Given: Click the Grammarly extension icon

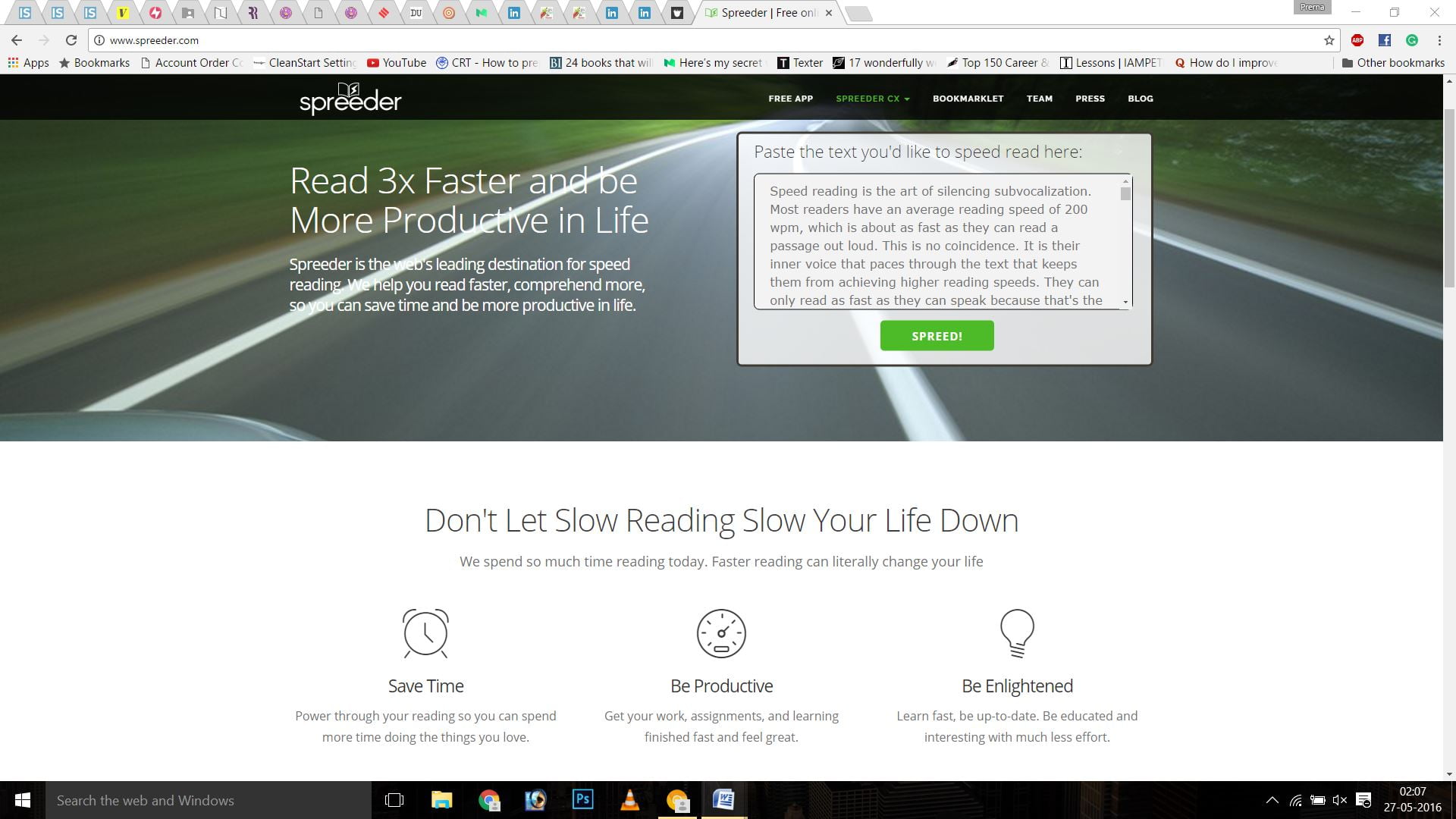Looking at the screenshot, I should 1411,40.
